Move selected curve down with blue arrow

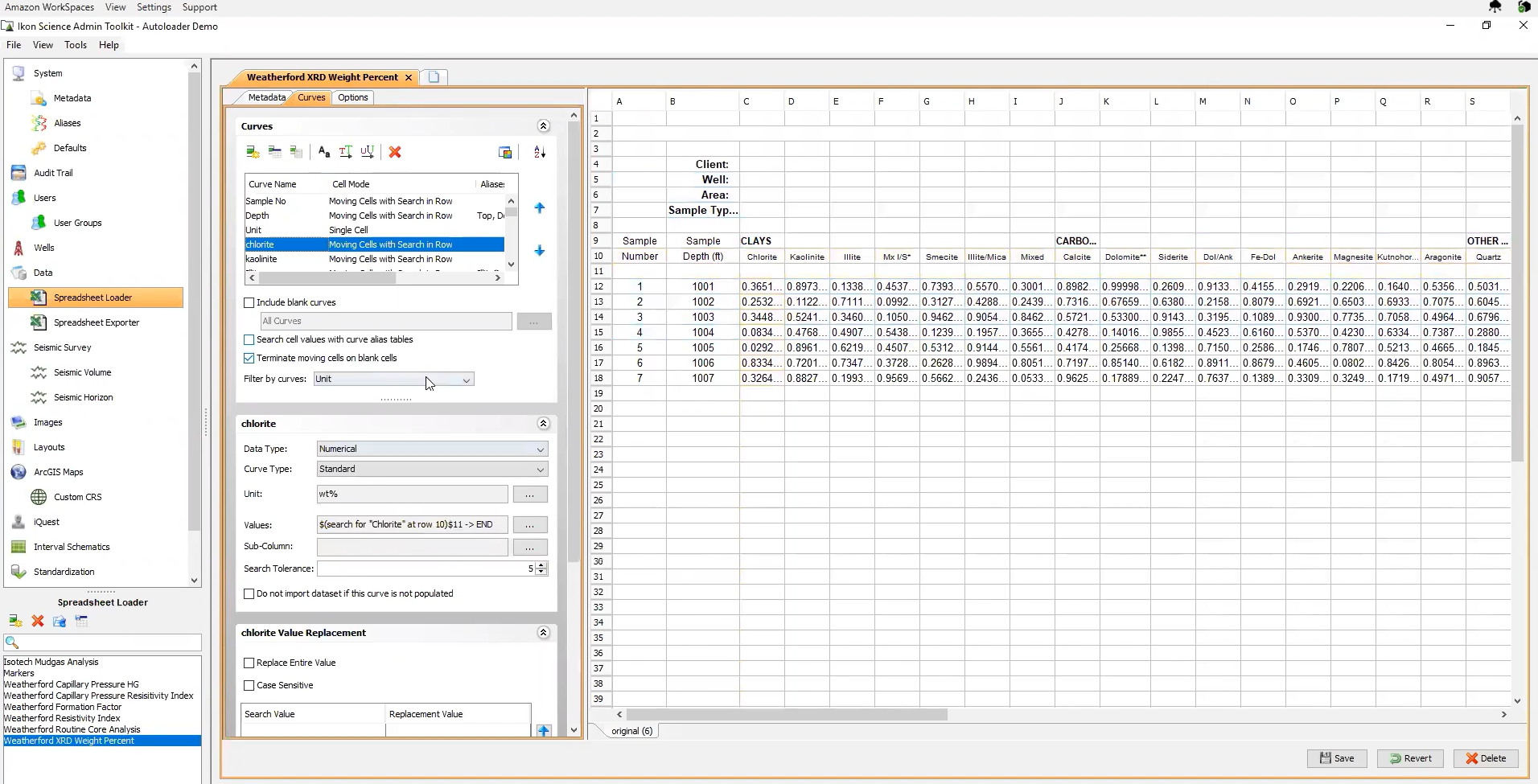(540, 251)
